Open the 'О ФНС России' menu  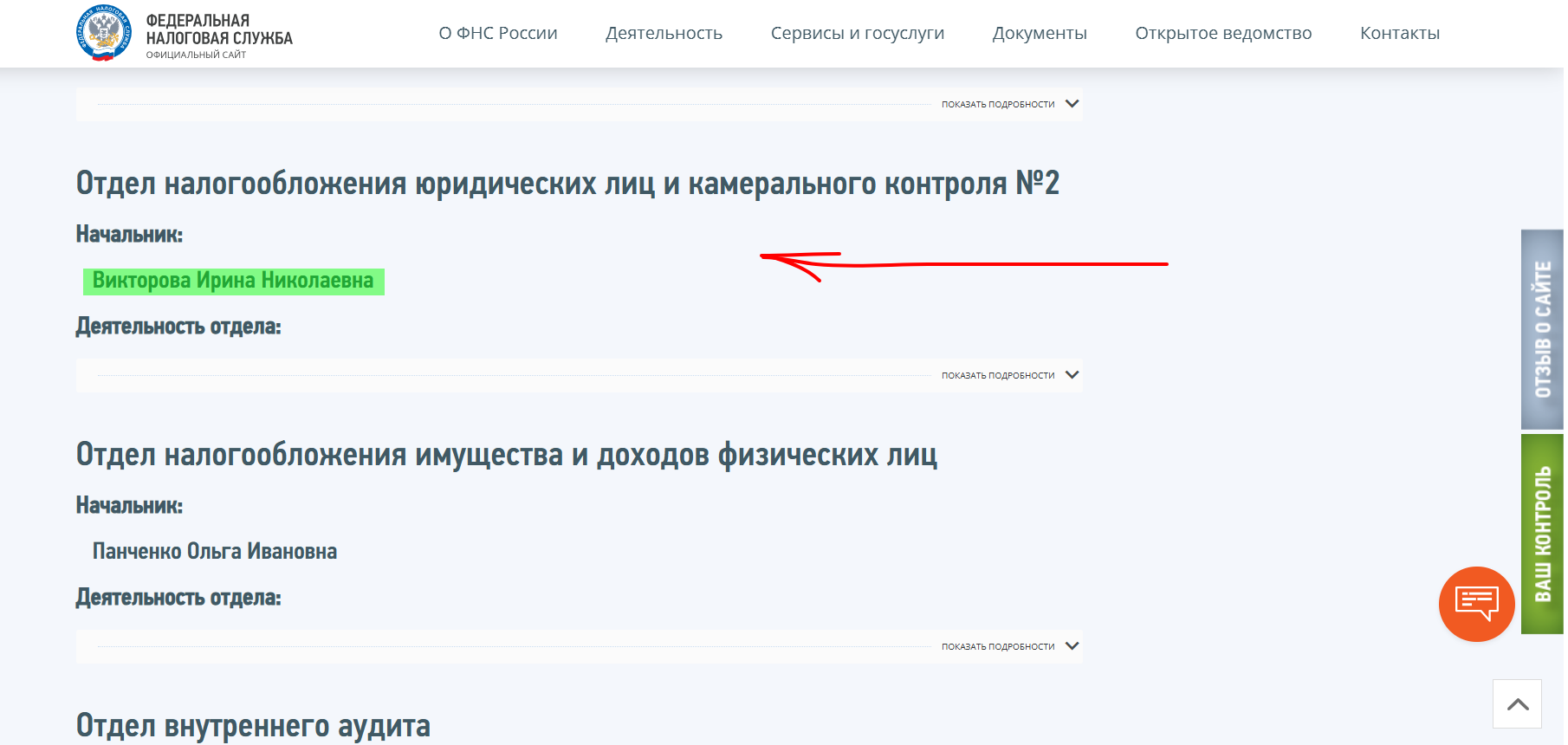tap(498, 33)
